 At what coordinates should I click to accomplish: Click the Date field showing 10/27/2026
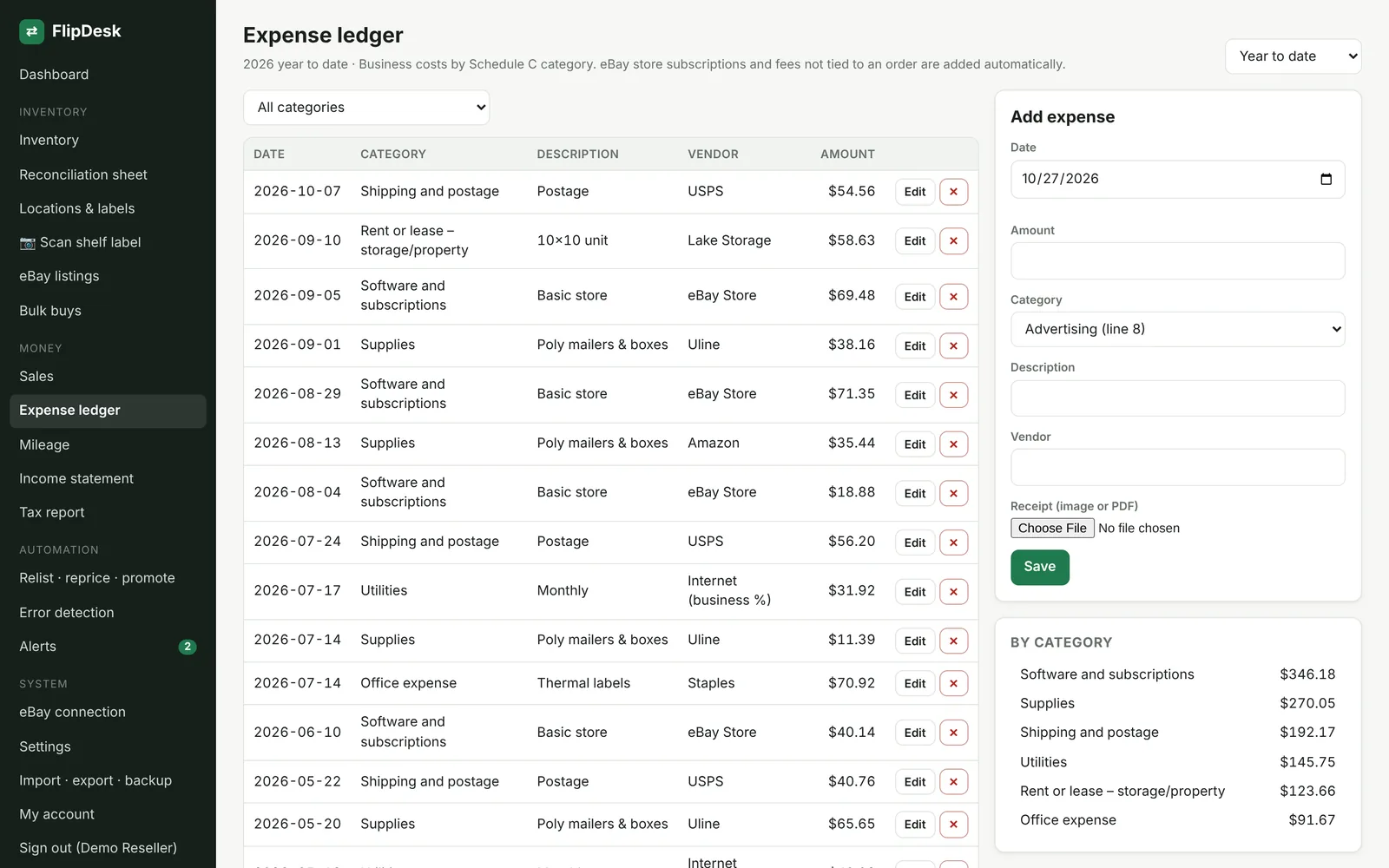(x=1177, y=179)
